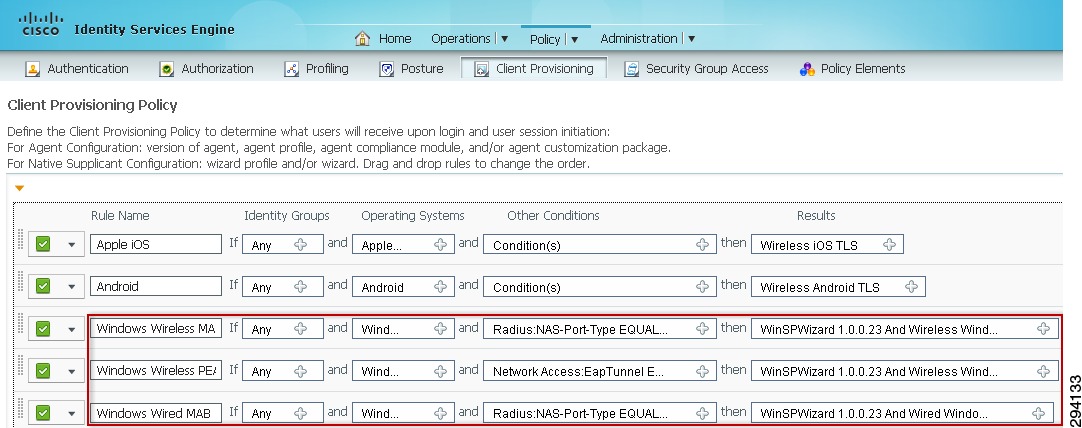Viewport: 1082px width, 428px height.
Task: Click Network Access:EapTunnel condition text
Action: [x=578, y=371]
